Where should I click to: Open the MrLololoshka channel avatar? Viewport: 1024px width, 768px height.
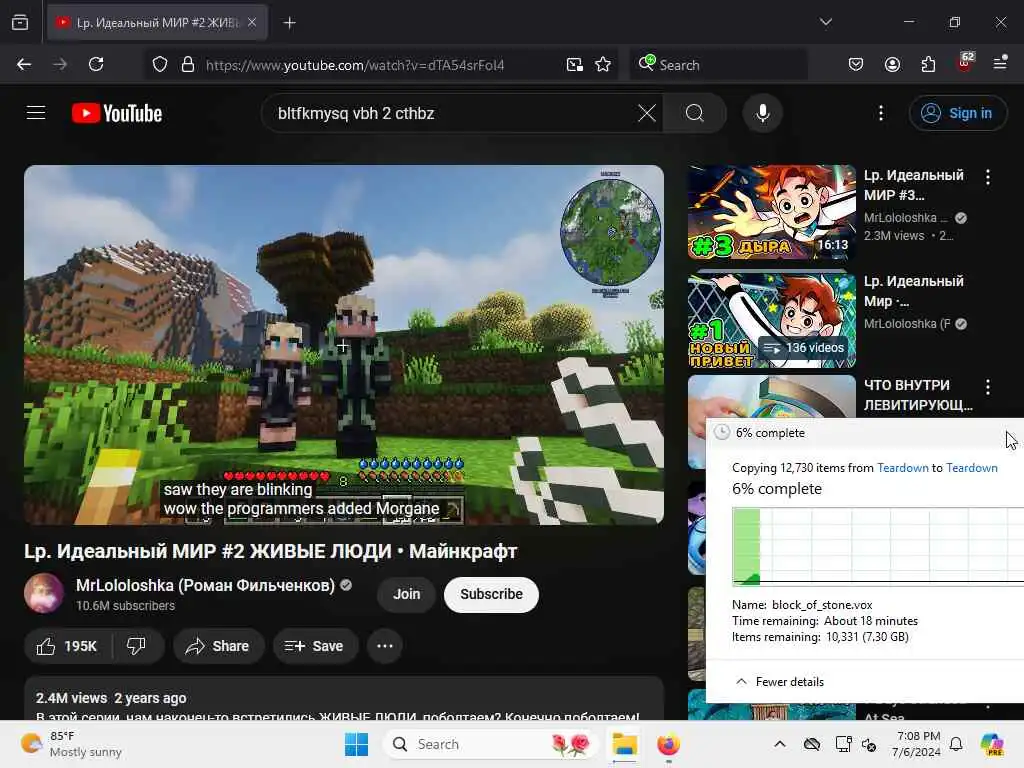44,593
